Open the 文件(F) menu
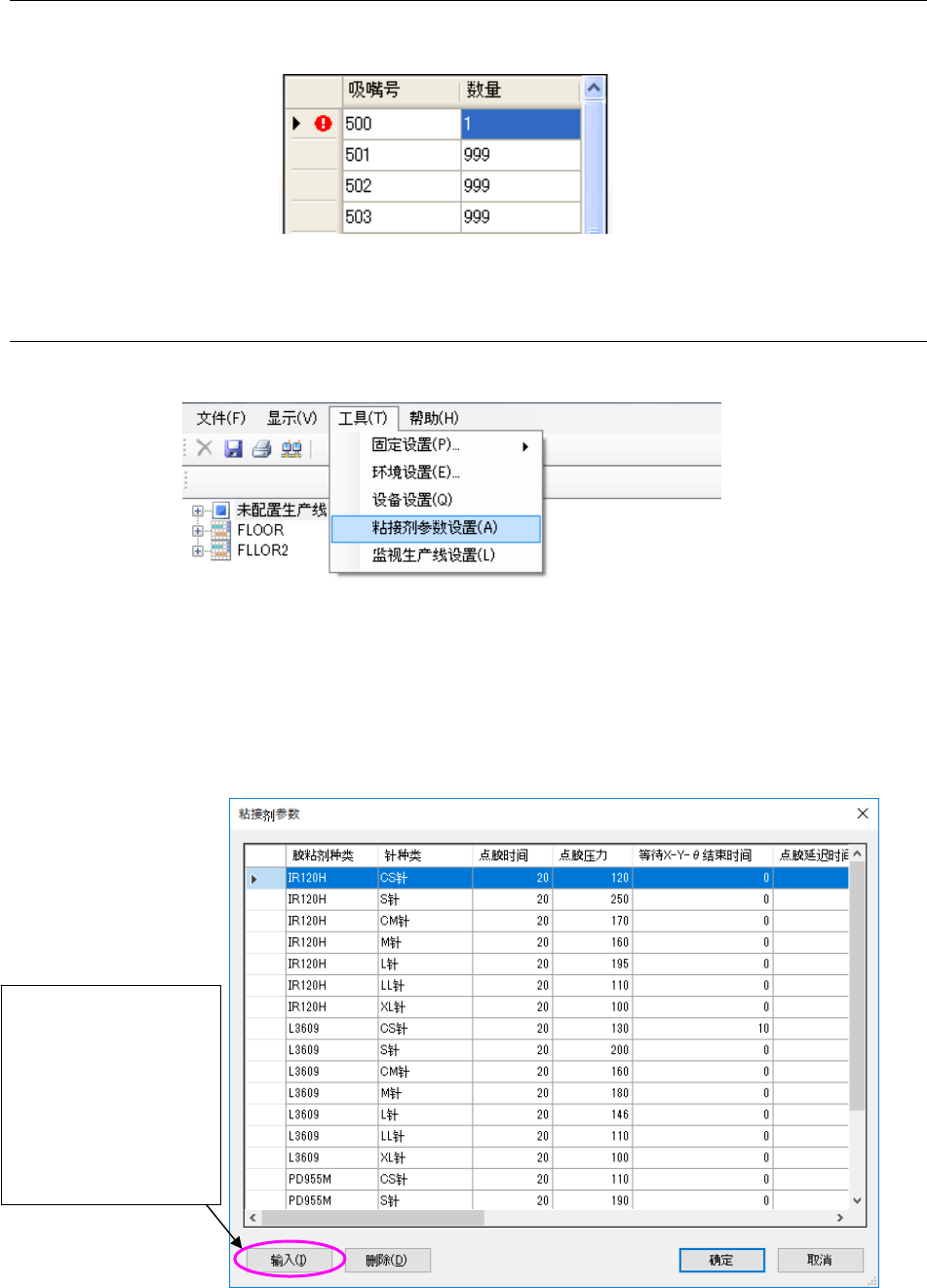This screenshot has width=927, height=1288. (221, 418)
